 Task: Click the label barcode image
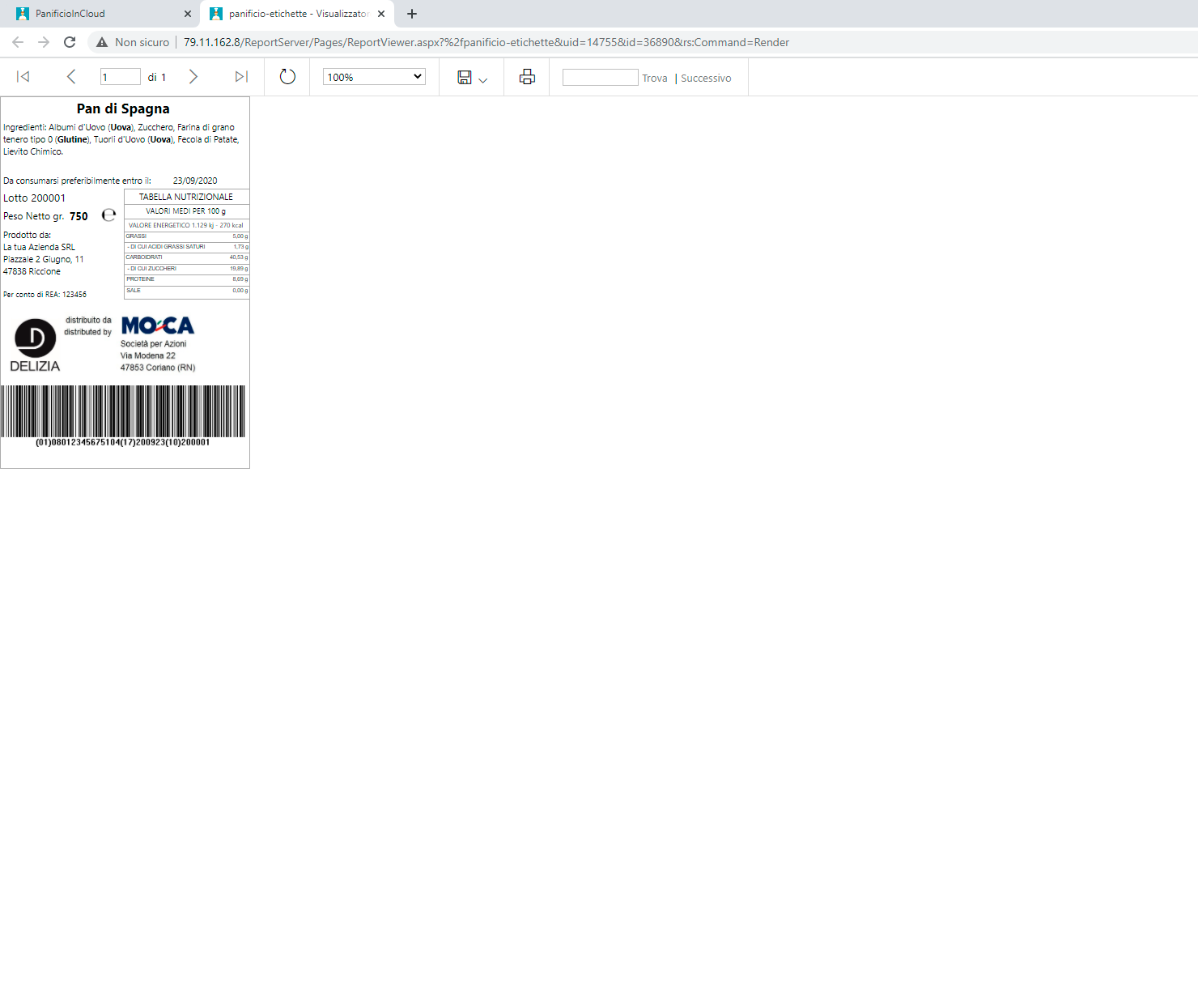point(123,411)
